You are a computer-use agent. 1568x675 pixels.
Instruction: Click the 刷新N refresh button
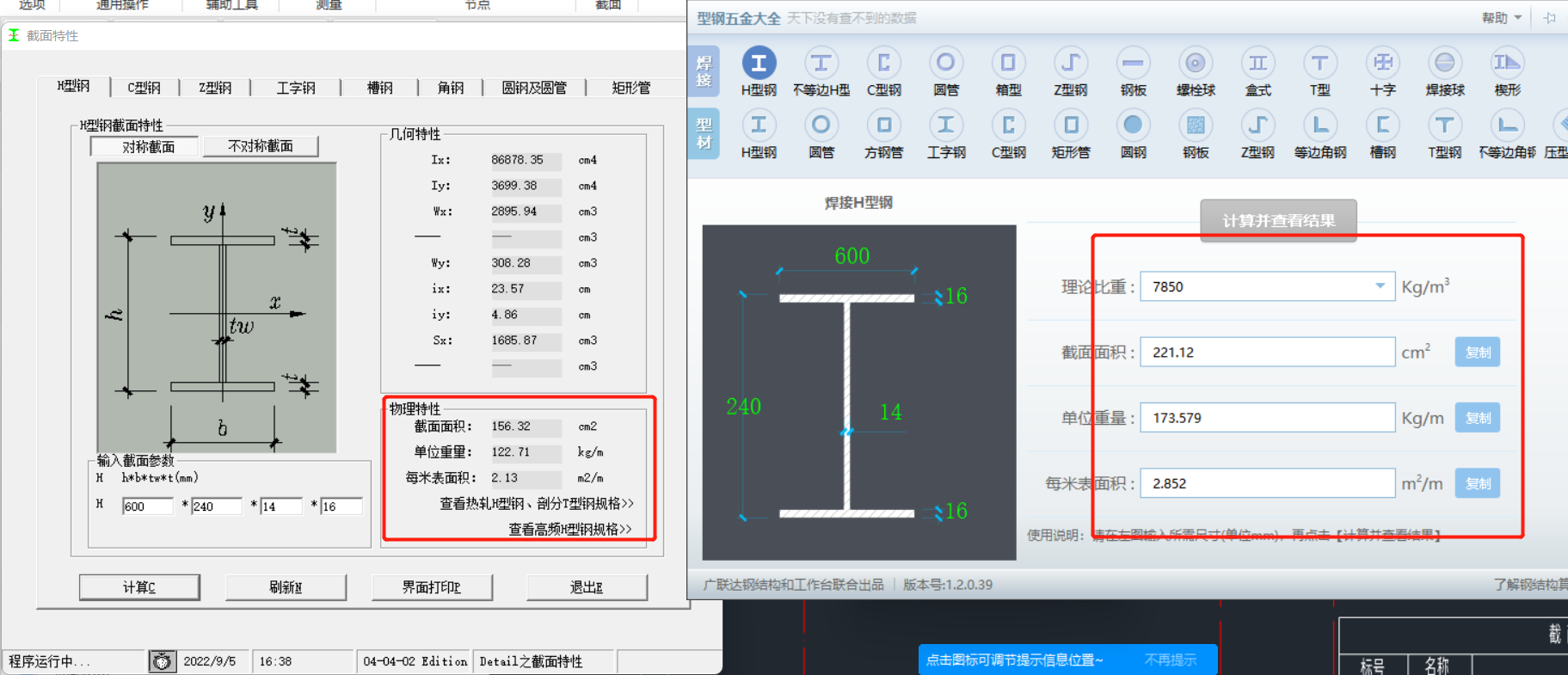point(286,587)
